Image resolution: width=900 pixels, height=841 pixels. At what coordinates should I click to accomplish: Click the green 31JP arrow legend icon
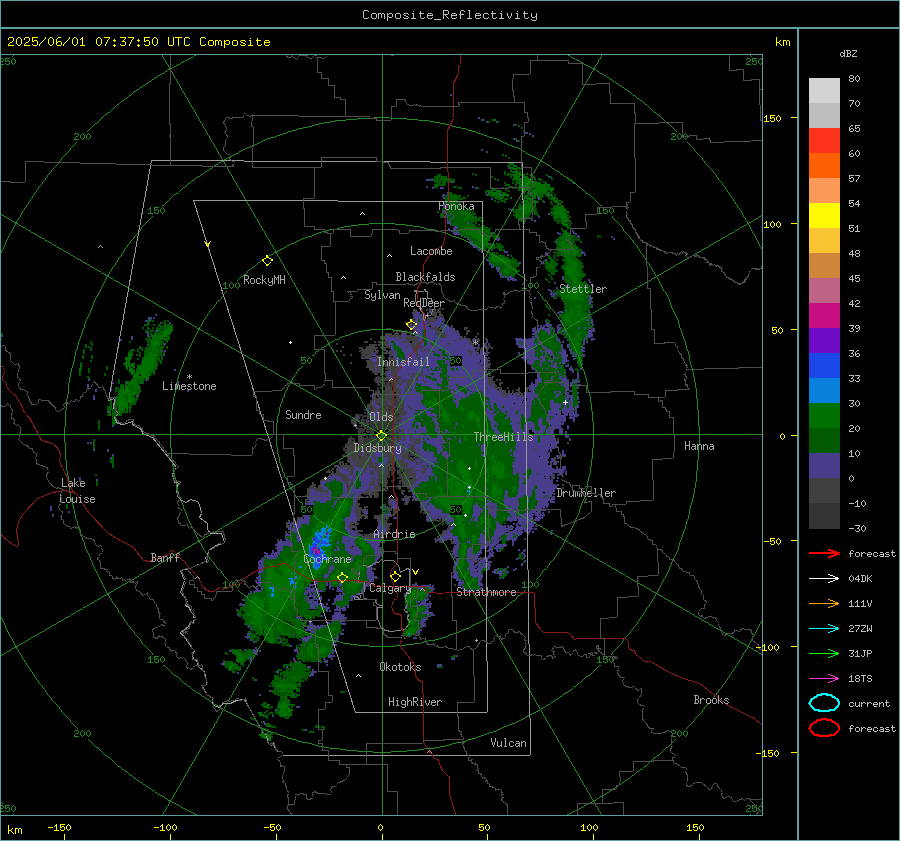824,653
